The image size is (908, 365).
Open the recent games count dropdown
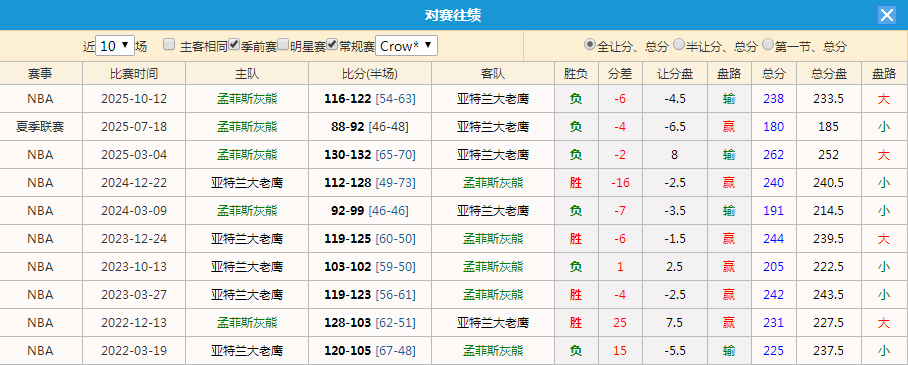click(x=115, y=46)
